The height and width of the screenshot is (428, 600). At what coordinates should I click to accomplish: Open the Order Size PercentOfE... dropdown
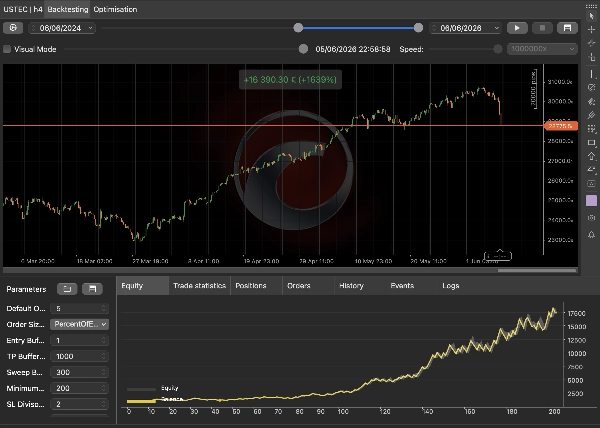80,324
